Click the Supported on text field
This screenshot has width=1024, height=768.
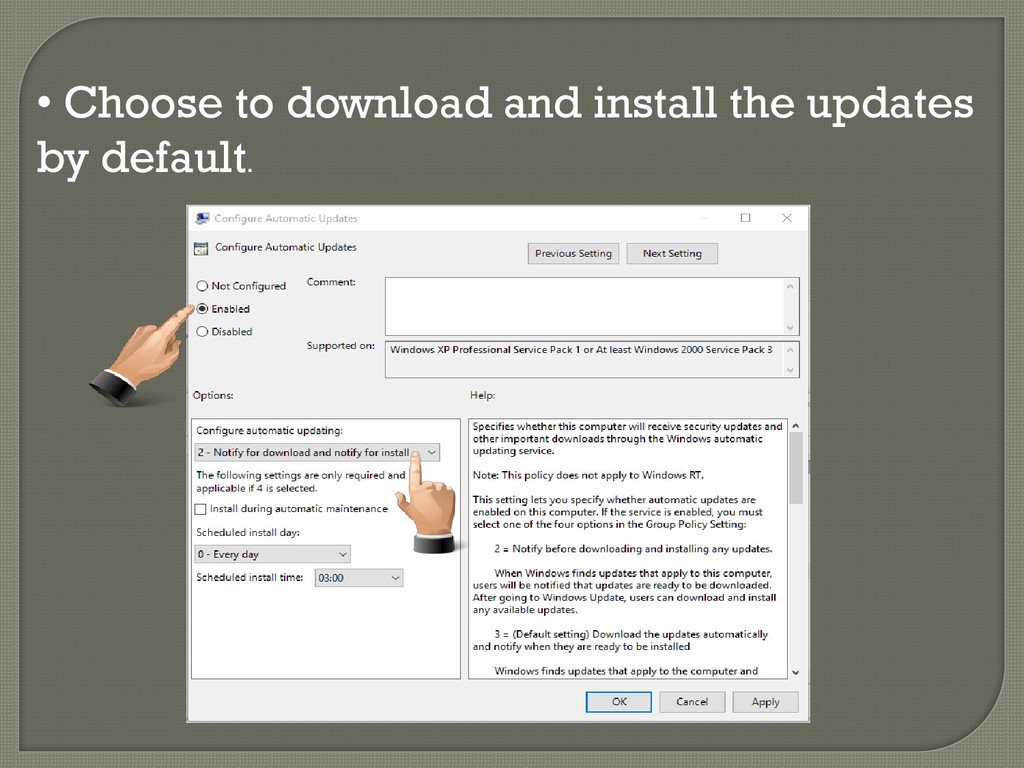tap(584, 359)
